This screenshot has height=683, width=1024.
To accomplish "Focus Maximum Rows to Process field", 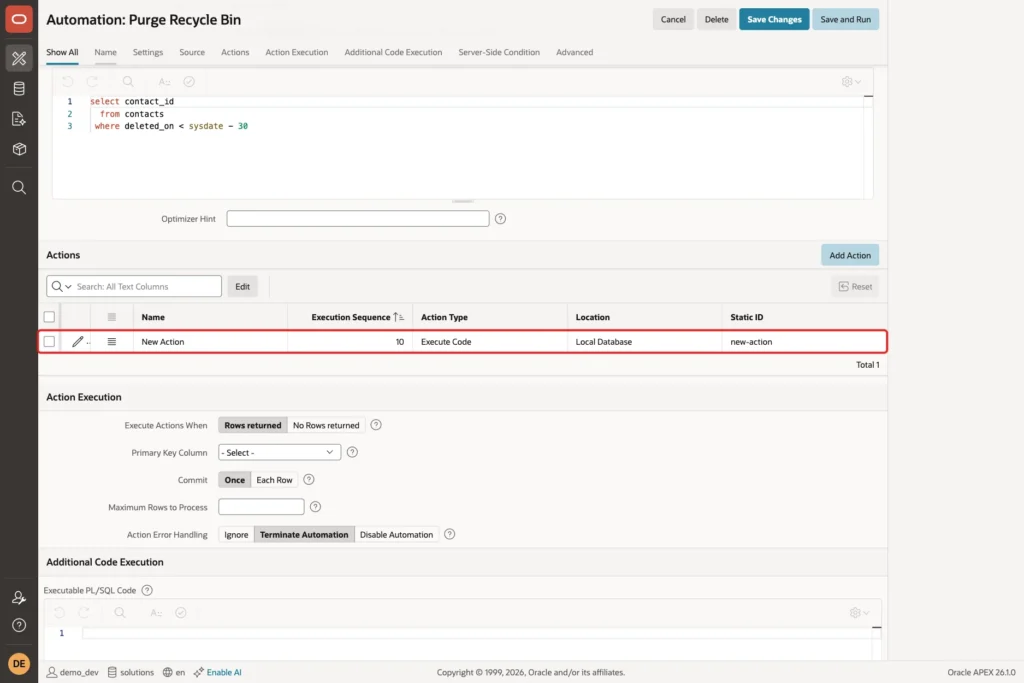I will [x=261, y=507].
